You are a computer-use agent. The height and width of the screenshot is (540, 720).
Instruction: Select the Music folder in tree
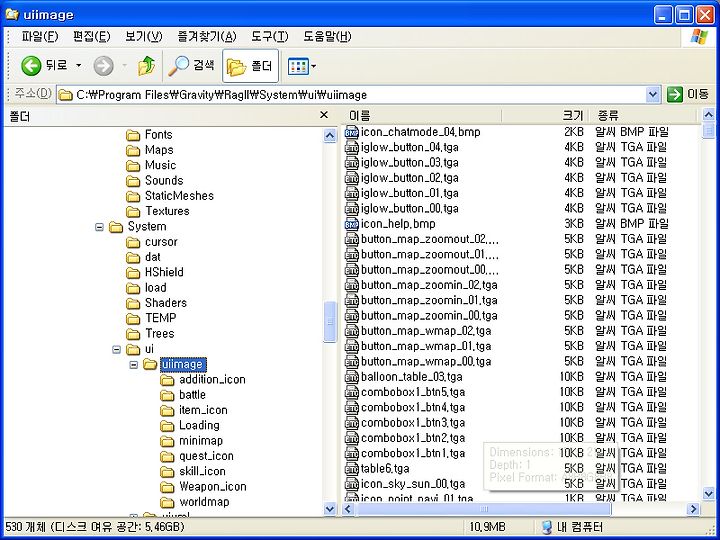click(160, 165)
